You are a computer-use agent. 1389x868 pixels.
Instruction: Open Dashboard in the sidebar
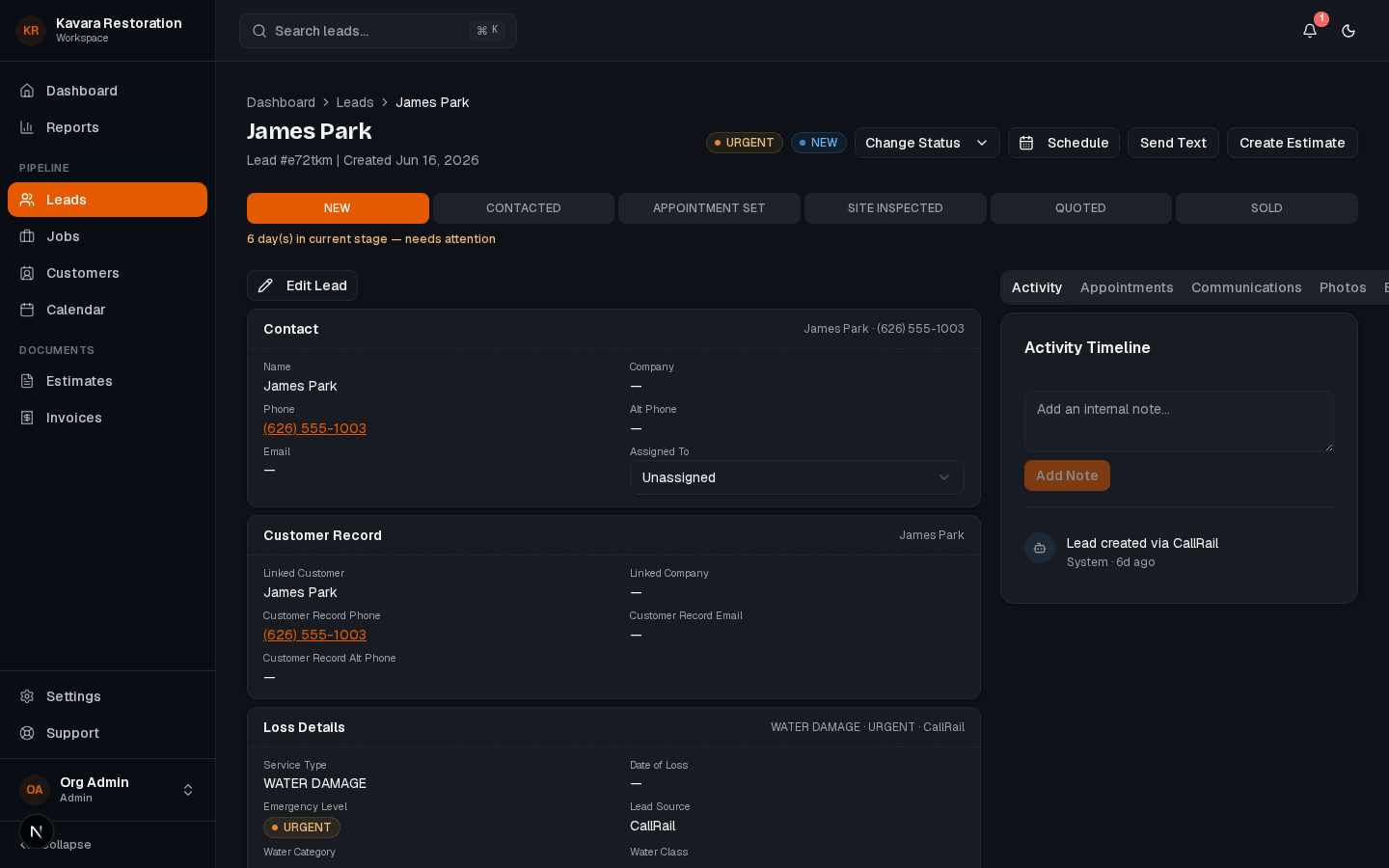coord(107,91)
